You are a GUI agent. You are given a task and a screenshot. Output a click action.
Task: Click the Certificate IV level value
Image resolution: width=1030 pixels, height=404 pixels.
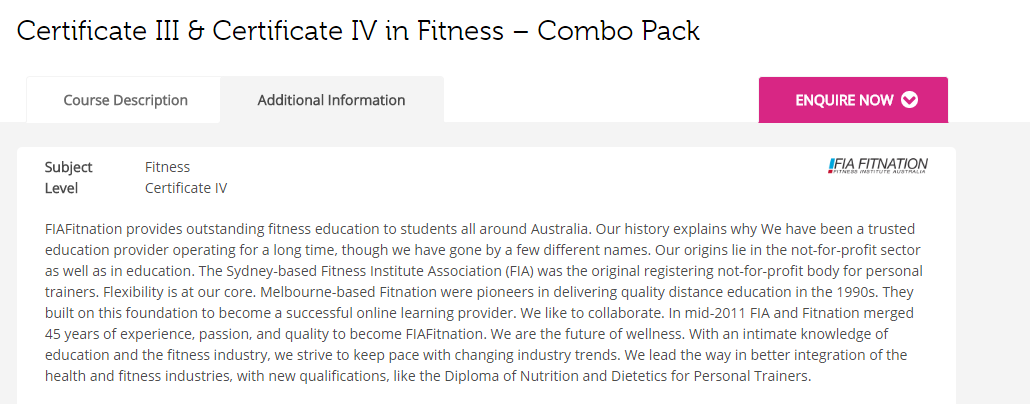[x=186, y=188]
